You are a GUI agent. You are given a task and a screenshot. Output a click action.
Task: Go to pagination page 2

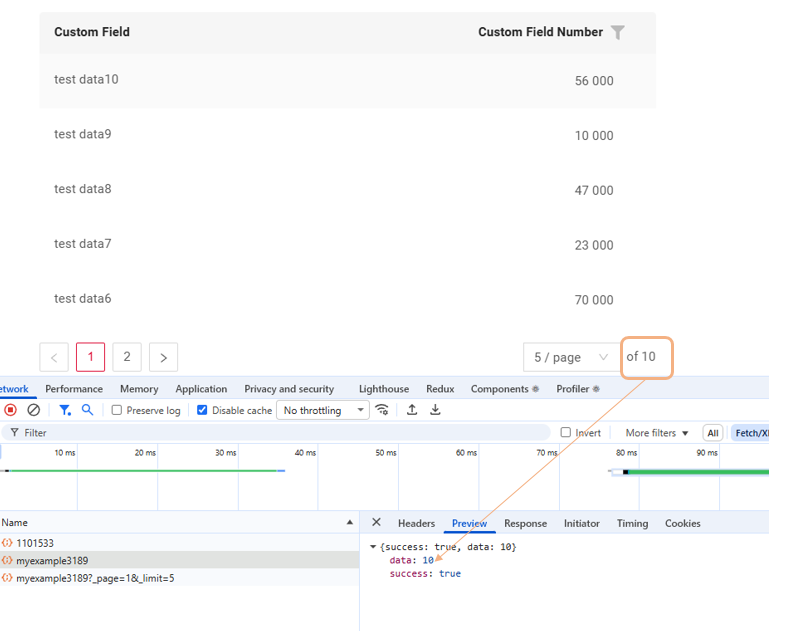(127, 357)
